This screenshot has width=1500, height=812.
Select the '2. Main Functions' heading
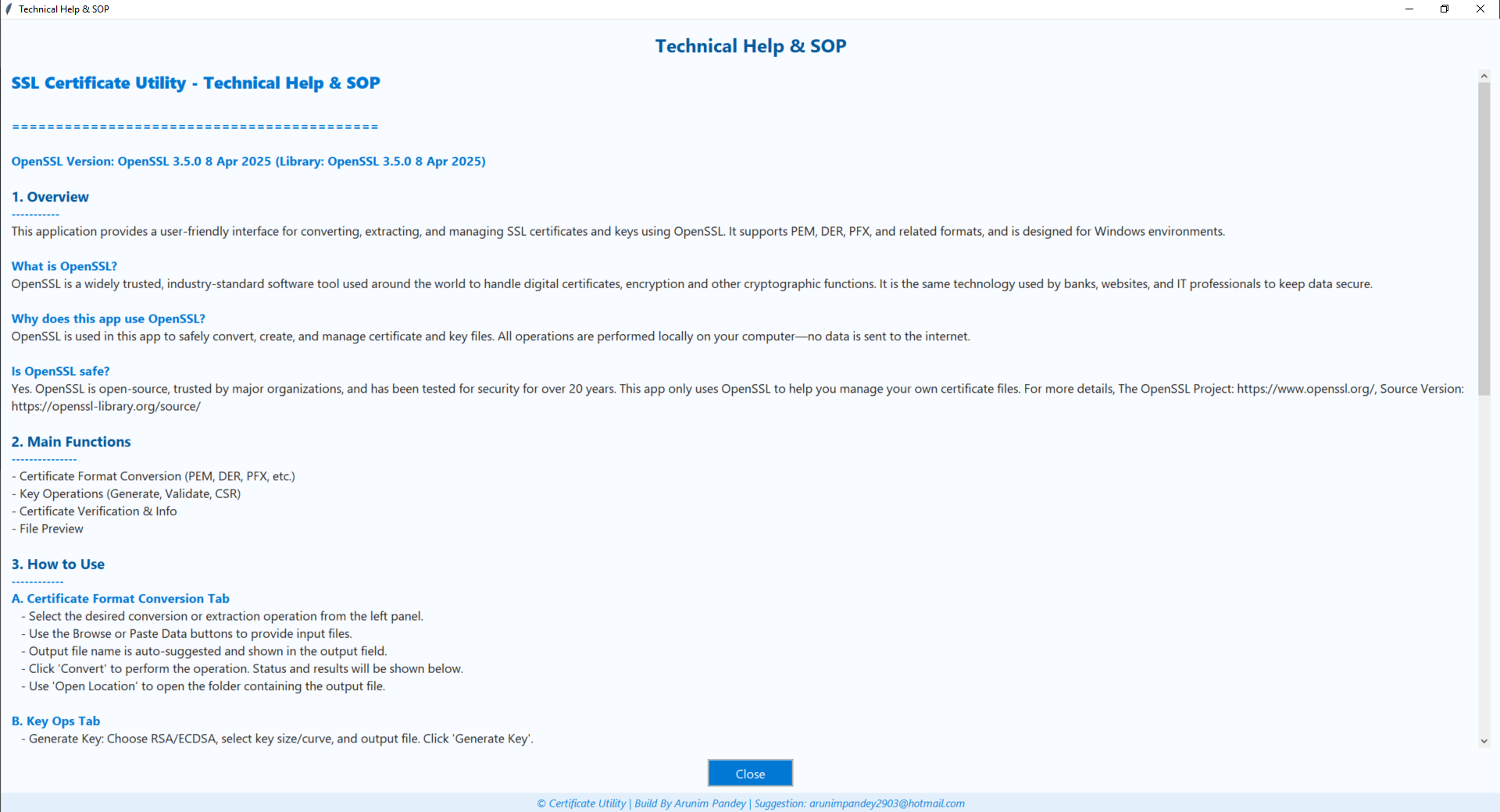[70, 441]
